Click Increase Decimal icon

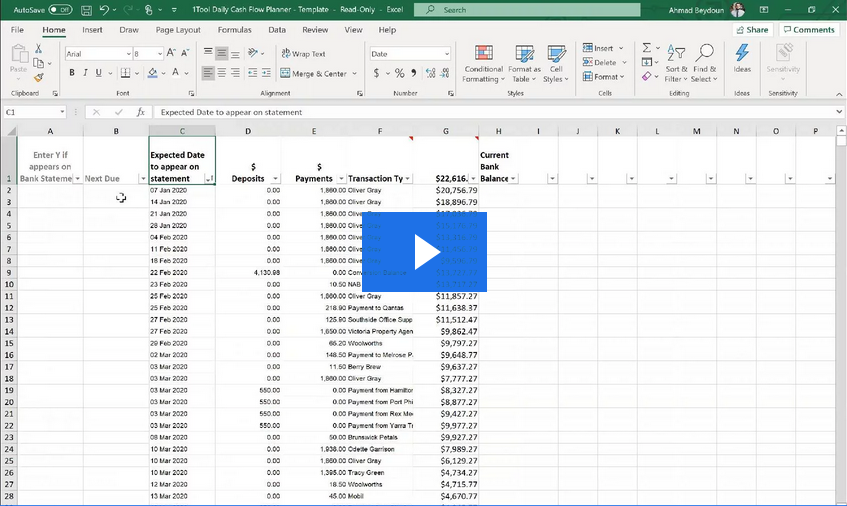(x=431, y=72)
